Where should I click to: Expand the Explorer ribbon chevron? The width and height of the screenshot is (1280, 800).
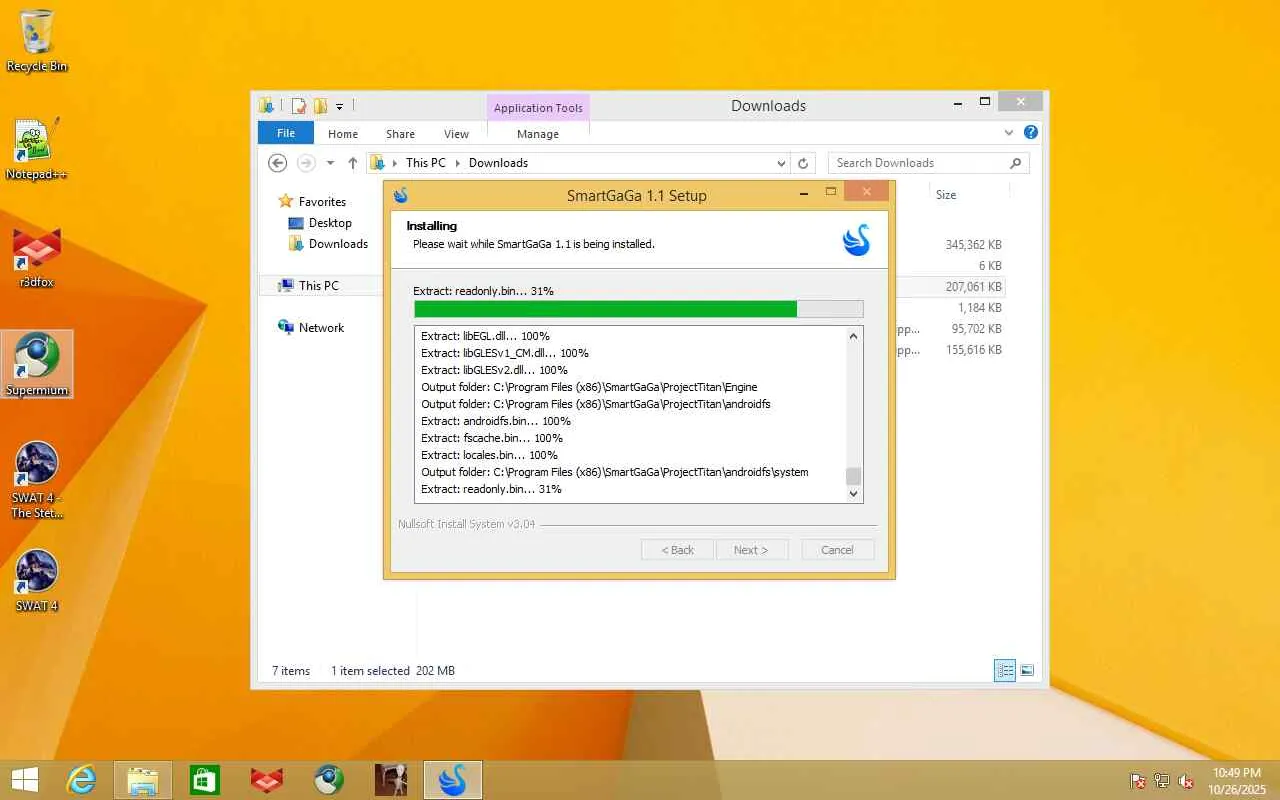[x=1009, y=133]
